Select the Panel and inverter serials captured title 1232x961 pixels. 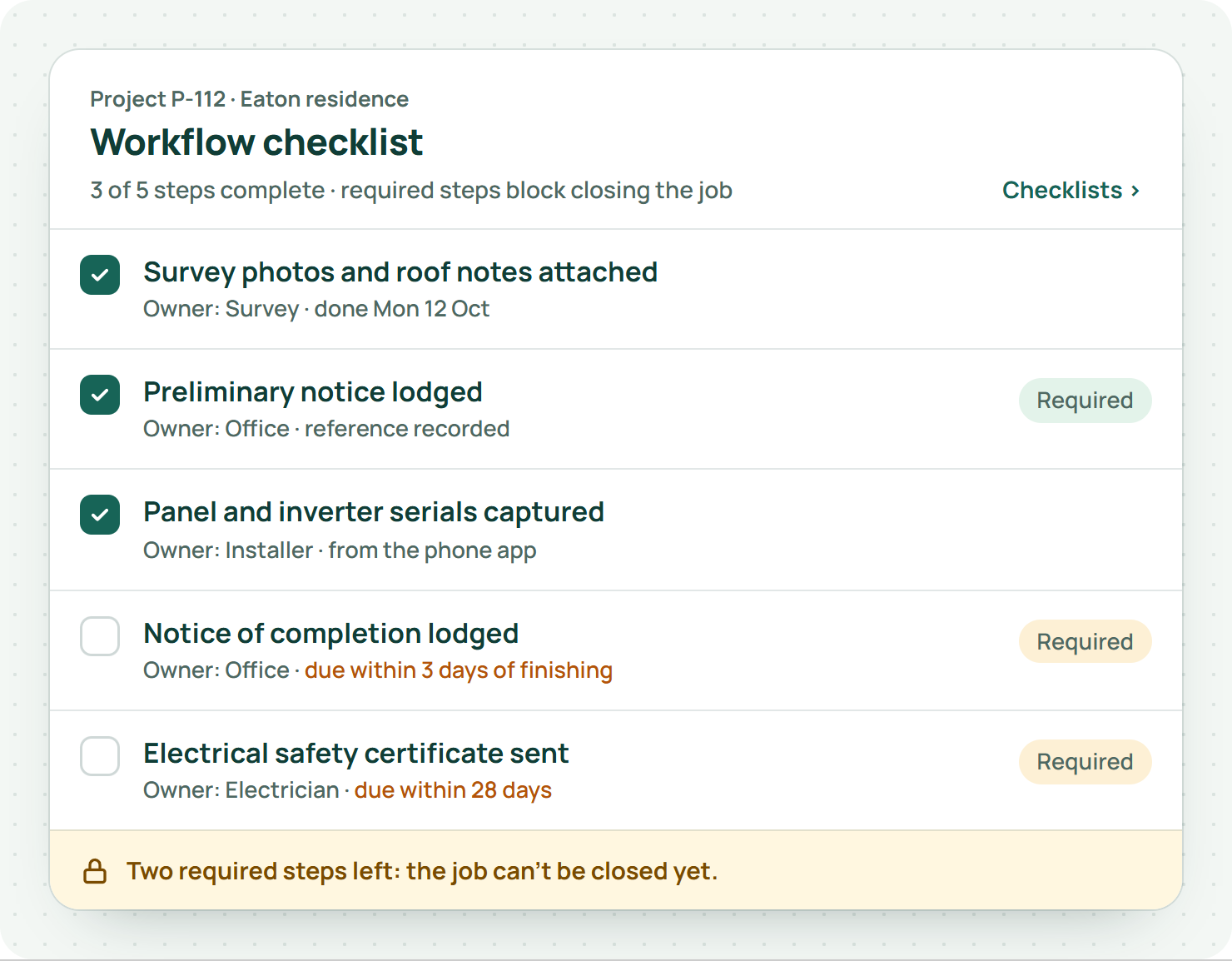(374, 512)
